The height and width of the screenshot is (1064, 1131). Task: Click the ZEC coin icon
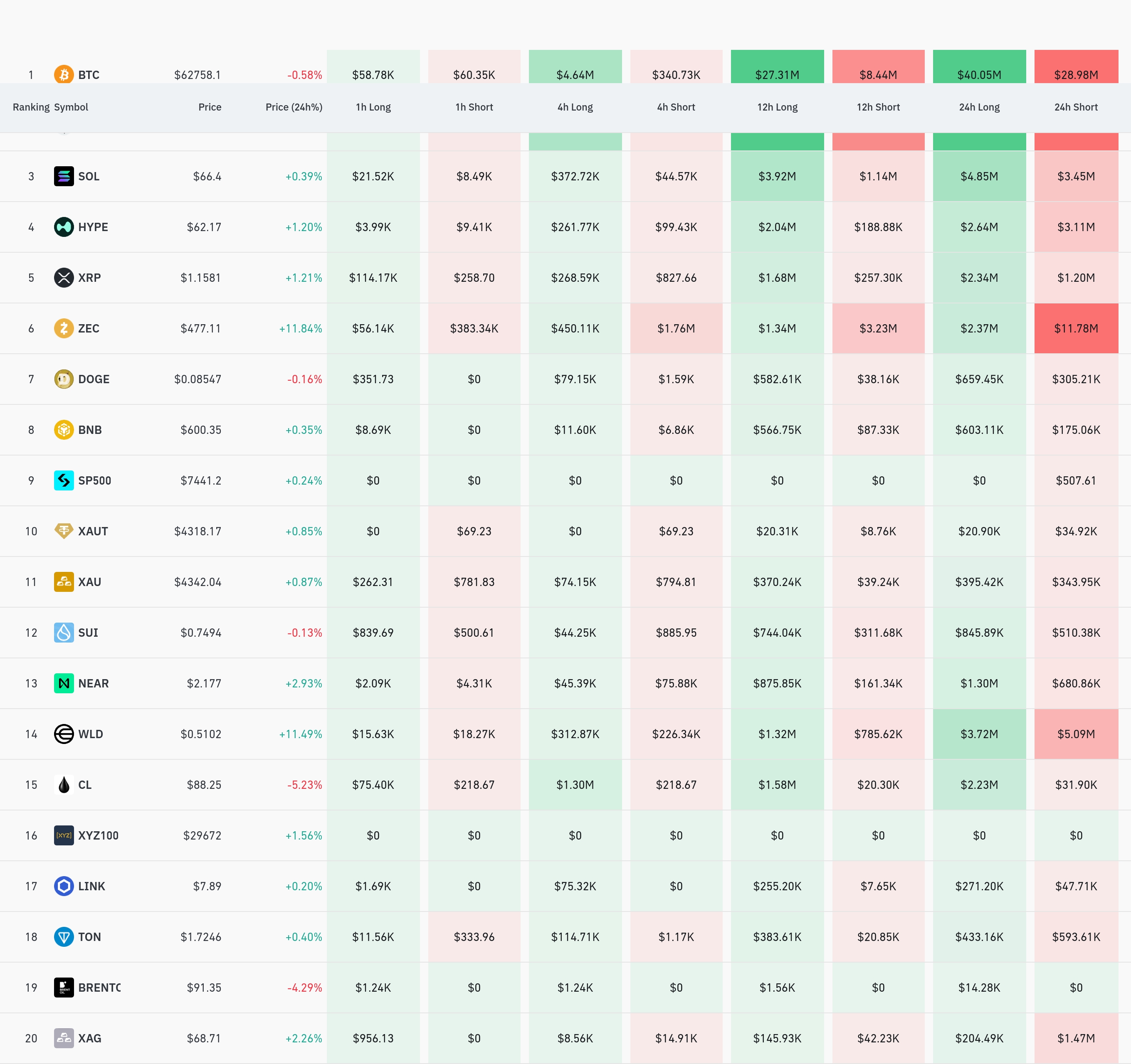tap(64, 328)
